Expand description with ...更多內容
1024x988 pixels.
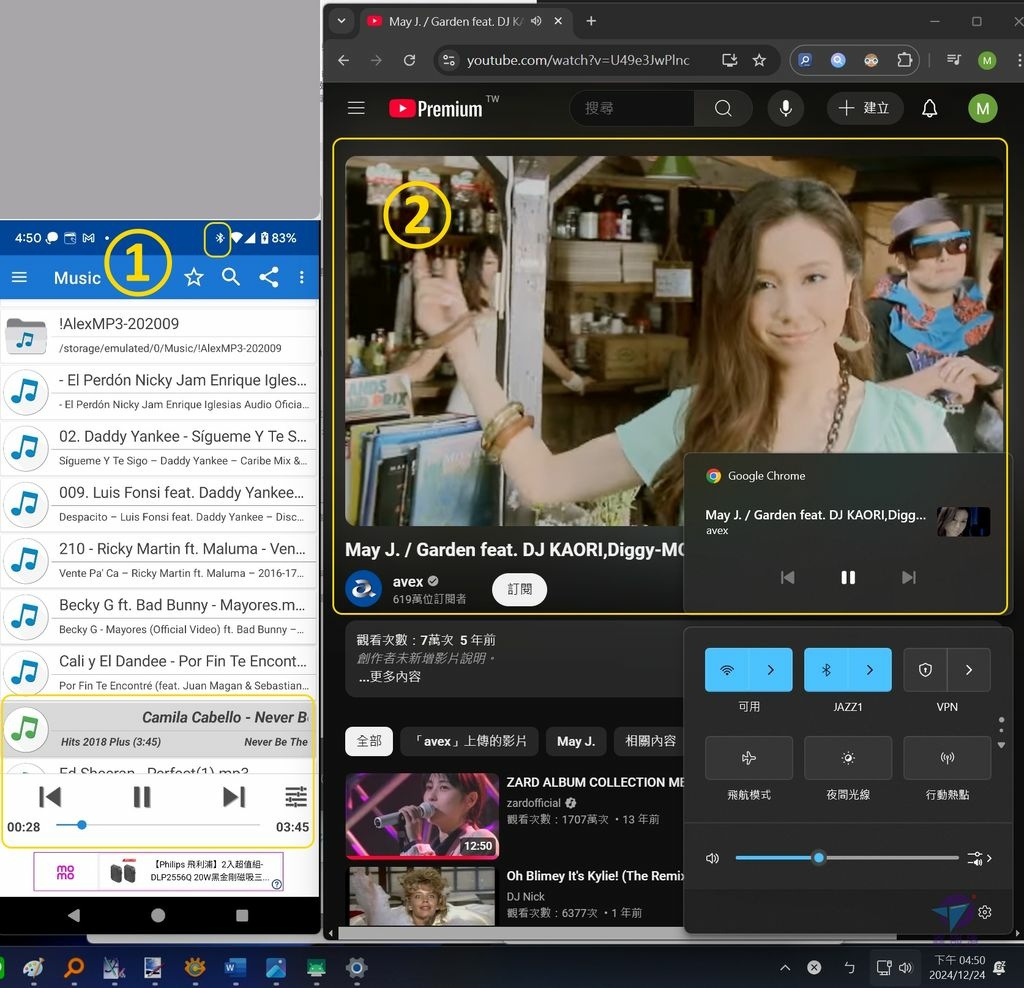[x=390, y=677]
